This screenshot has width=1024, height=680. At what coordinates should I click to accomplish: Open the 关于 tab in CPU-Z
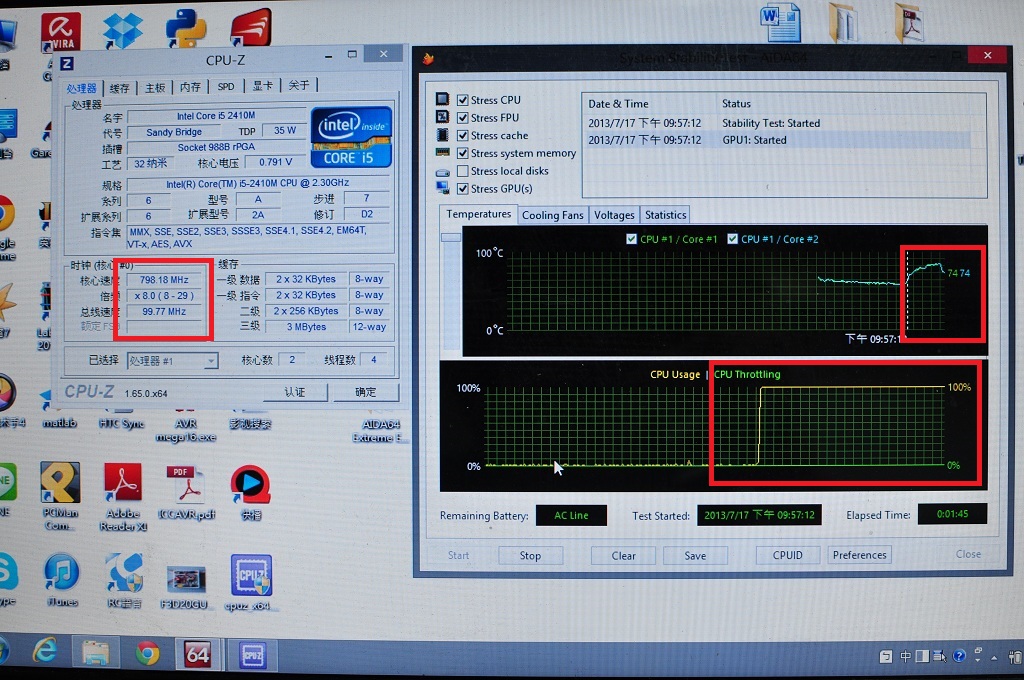(299, 85)
